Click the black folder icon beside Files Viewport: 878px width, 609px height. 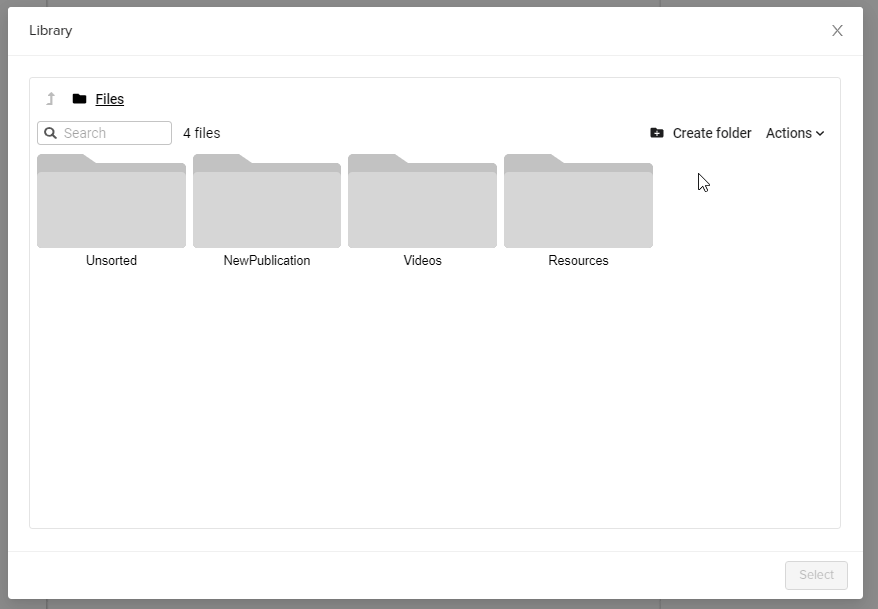click(x=80, y=99)
